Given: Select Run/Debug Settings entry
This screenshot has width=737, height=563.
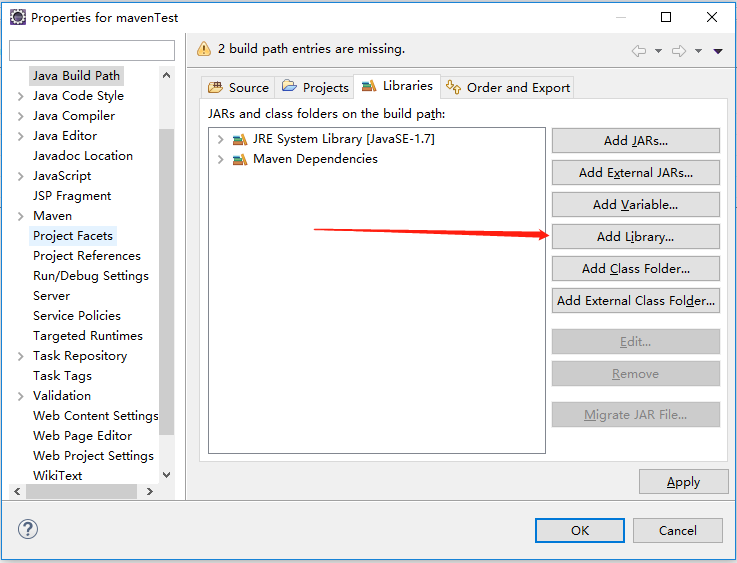Looking at the screenshot, I should (91, 276).
